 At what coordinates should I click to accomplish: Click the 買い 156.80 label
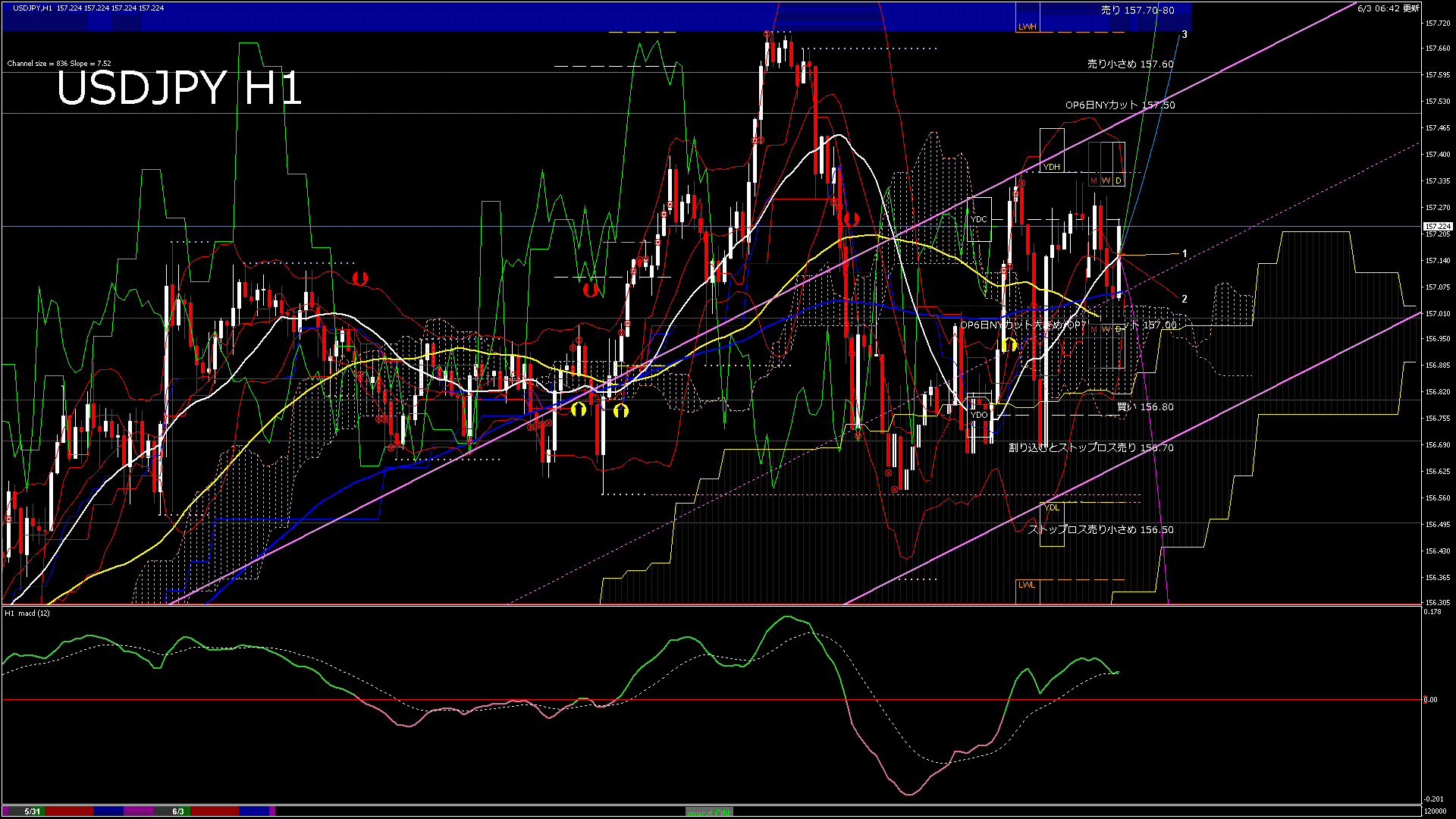tap(1145, 407)
